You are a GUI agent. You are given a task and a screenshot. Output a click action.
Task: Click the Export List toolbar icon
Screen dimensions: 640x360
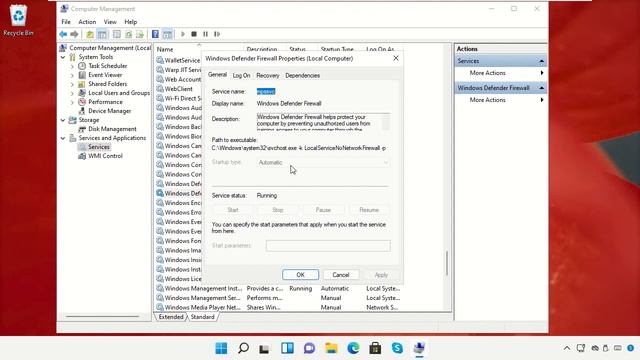click(140, 34)
